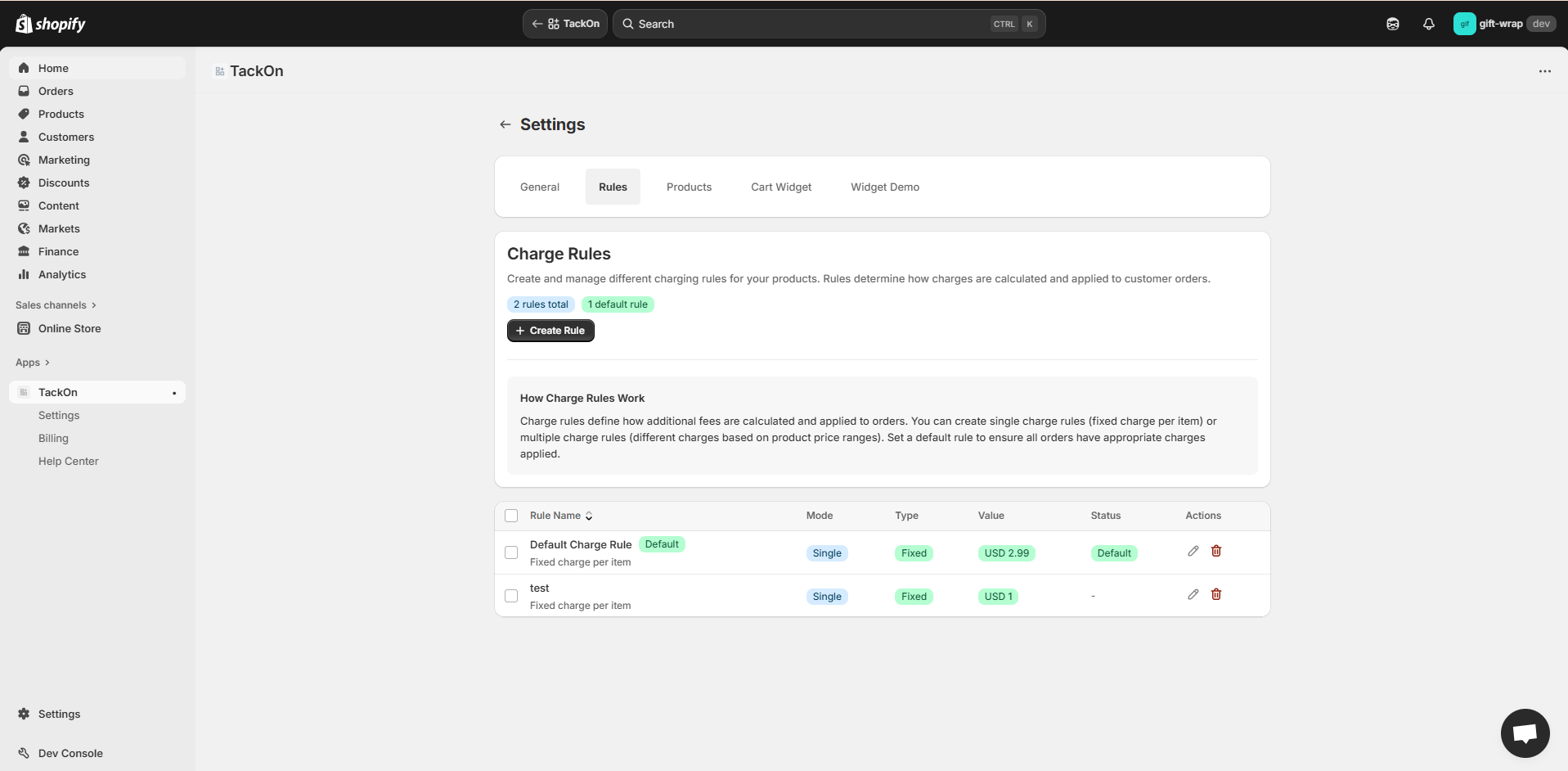
Task: Select the Default Charge Rule checkbox
Action: point(511,552)
